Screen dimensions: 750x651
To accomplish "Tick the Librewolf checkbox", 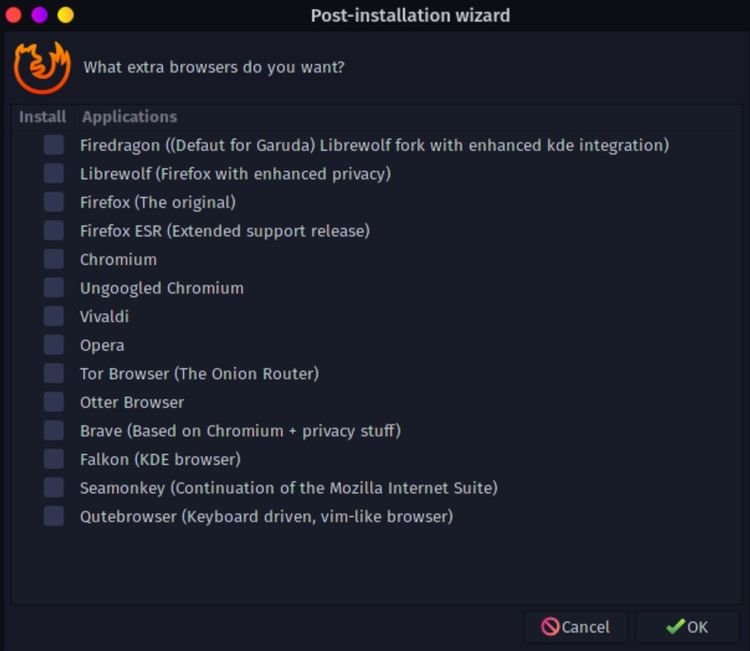I will click(x=54, y=173).
